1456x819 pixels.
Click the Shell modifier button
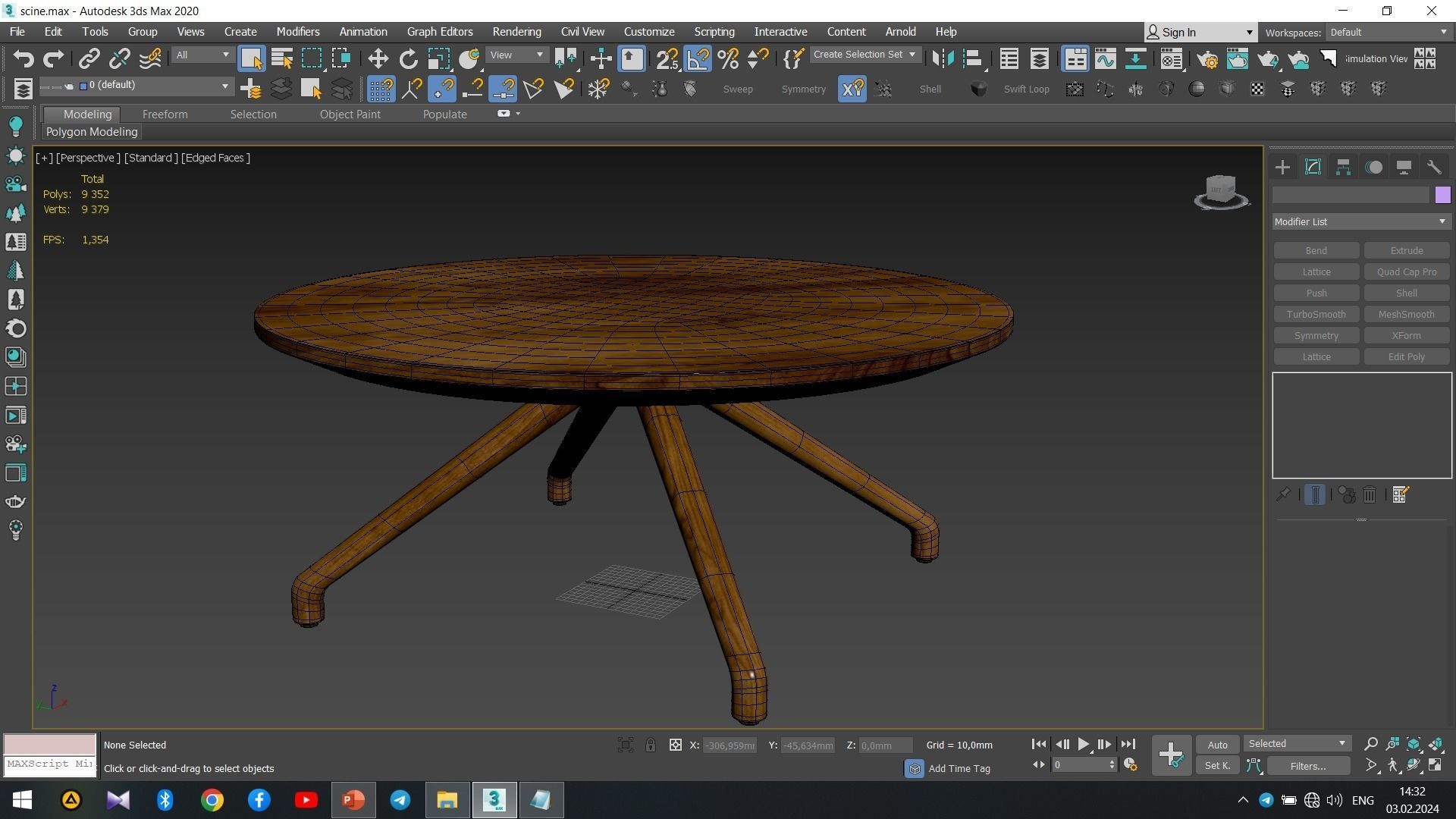point(1406,293)
